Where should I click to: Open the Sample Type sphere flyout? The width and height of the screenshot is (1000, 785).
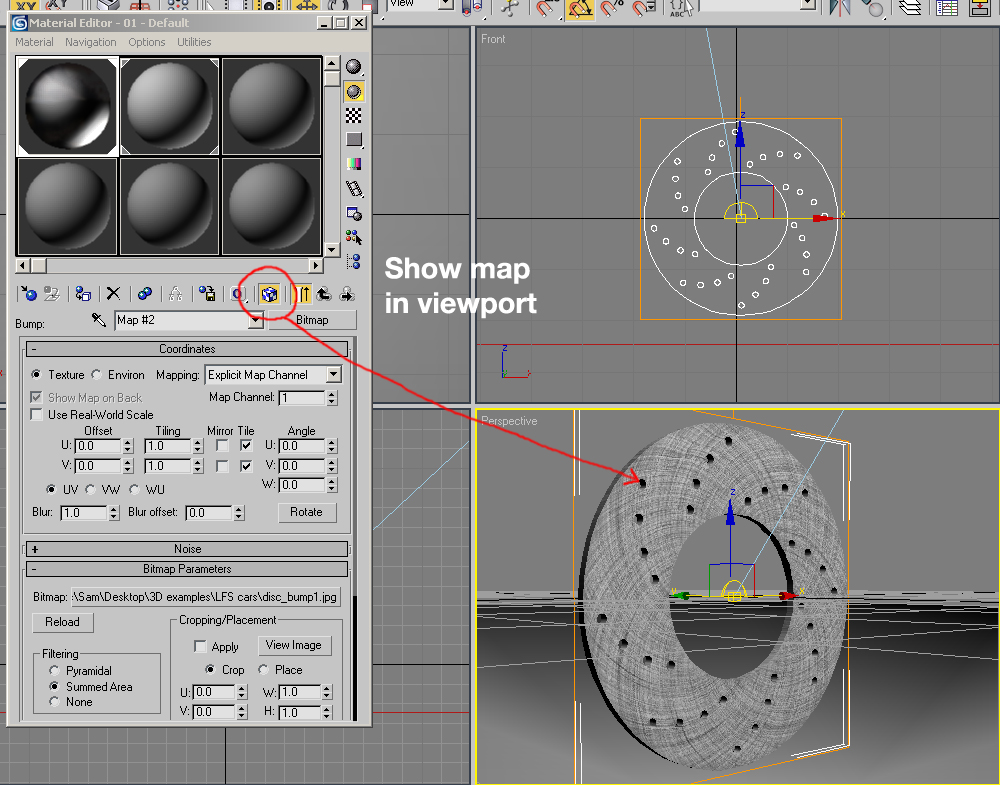point(354,66)
